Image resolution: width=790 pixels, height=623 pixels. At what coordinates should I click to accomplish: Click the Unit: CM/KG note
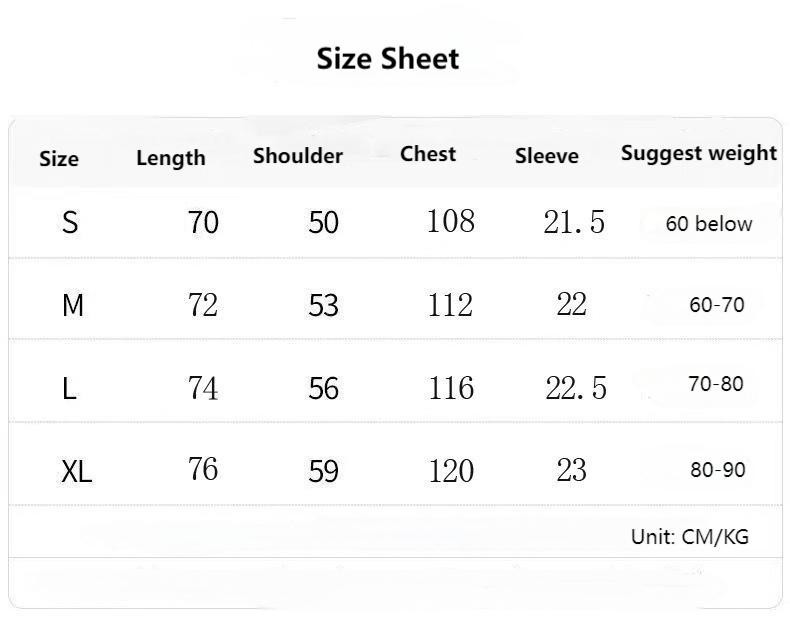pyautogui.click(x=690, y=537)
